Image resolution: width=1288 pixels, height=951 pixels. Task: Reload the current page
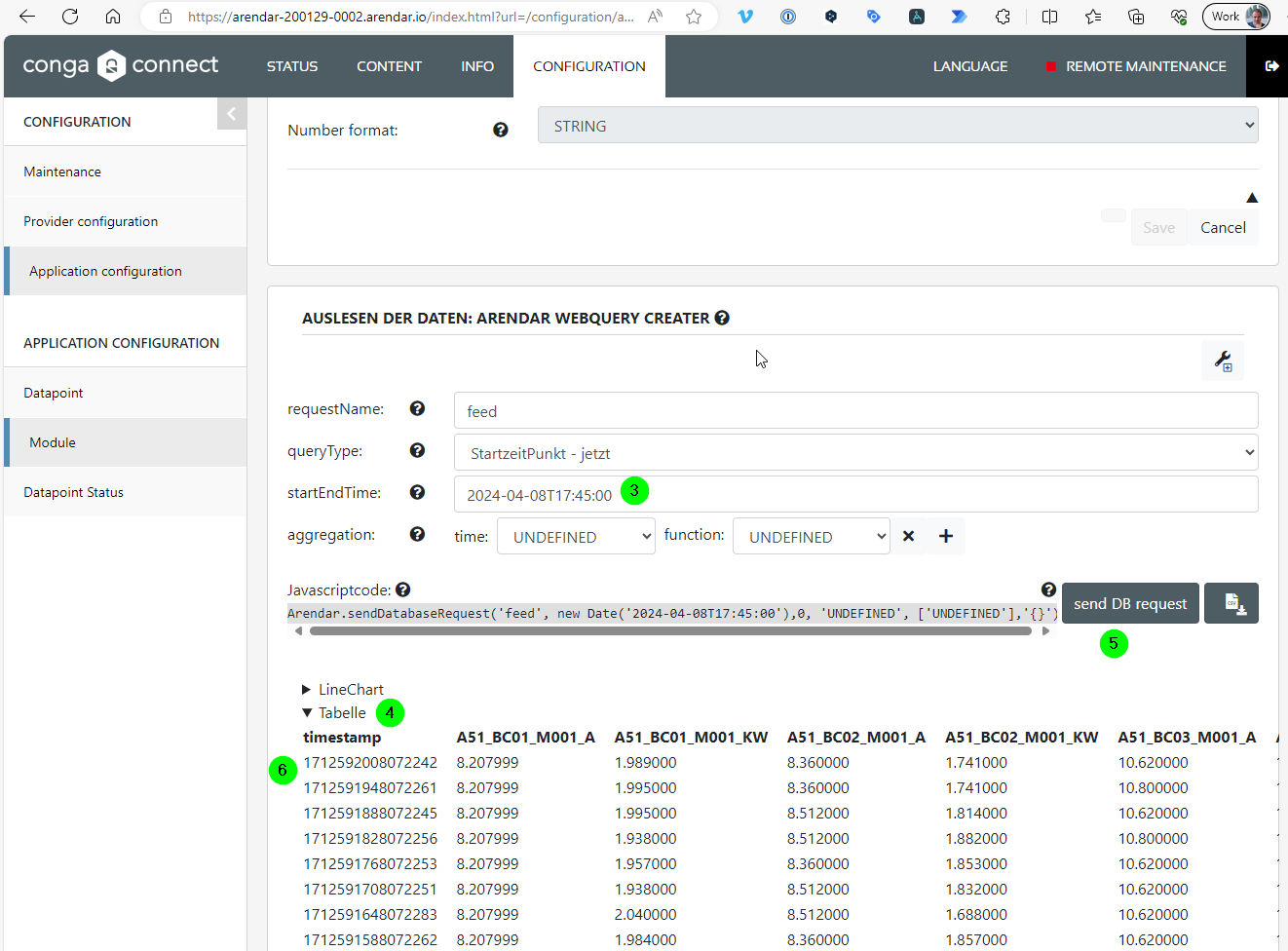(70, 17)
